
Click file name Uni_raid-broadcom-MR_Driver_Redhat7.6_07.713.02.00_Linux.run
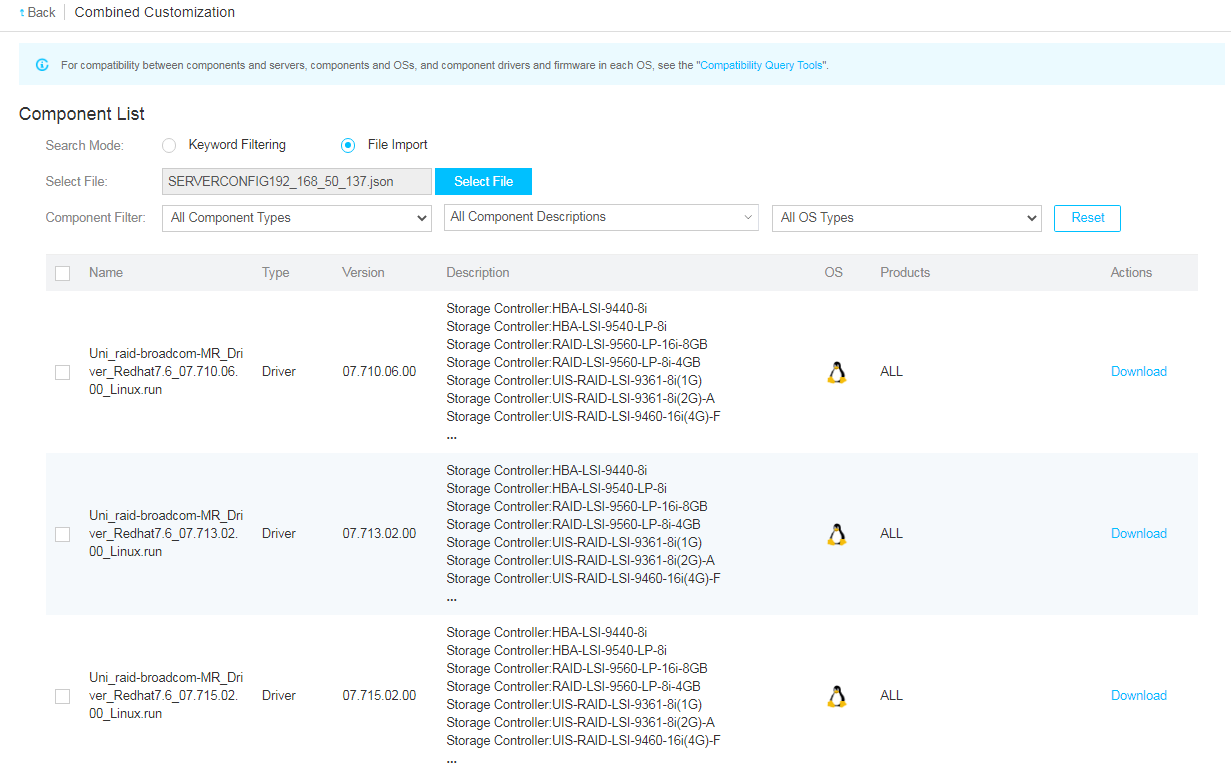[x=166, y=534]
